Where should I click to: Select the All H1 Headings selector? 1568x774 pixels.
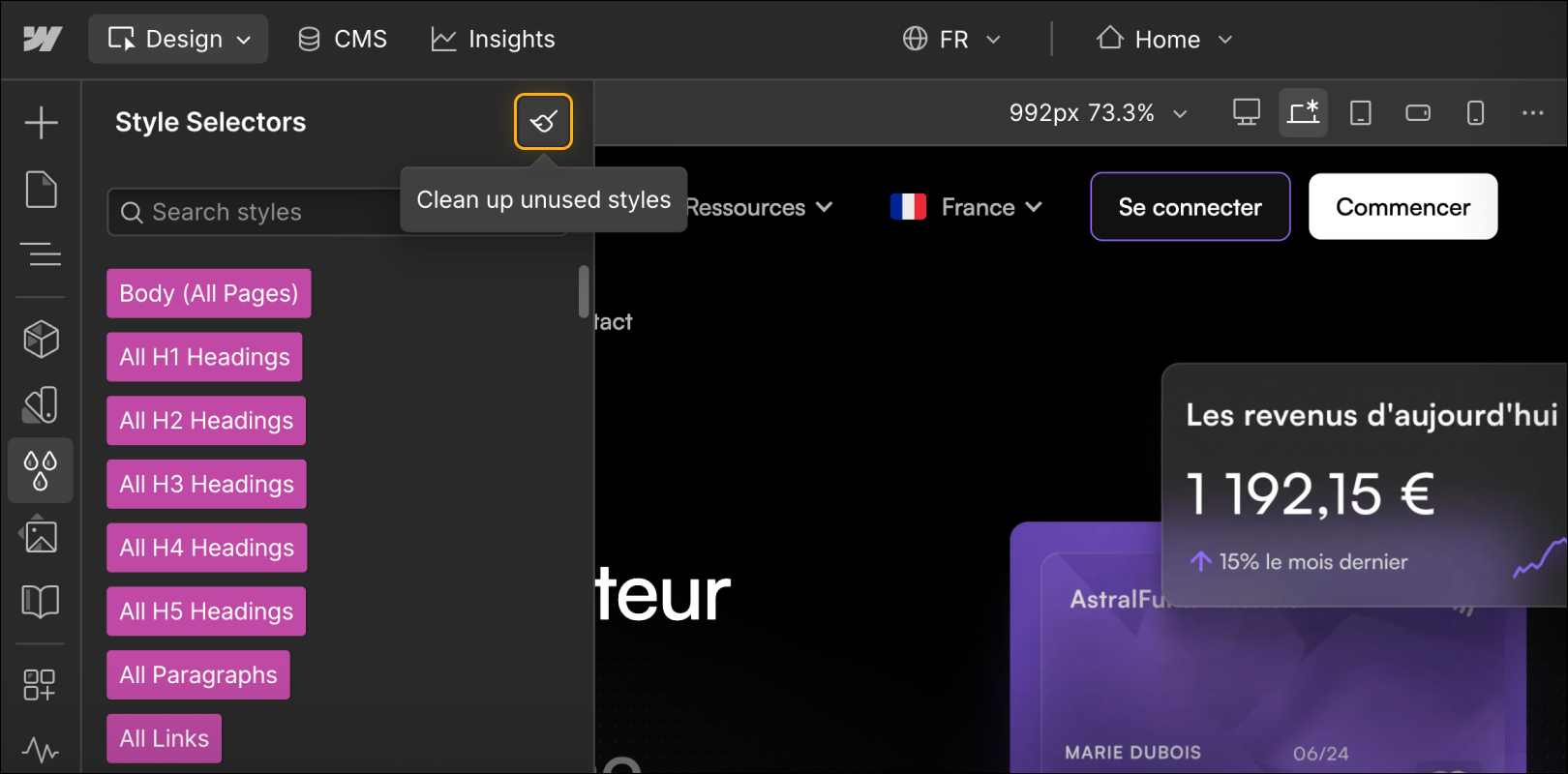204,357
